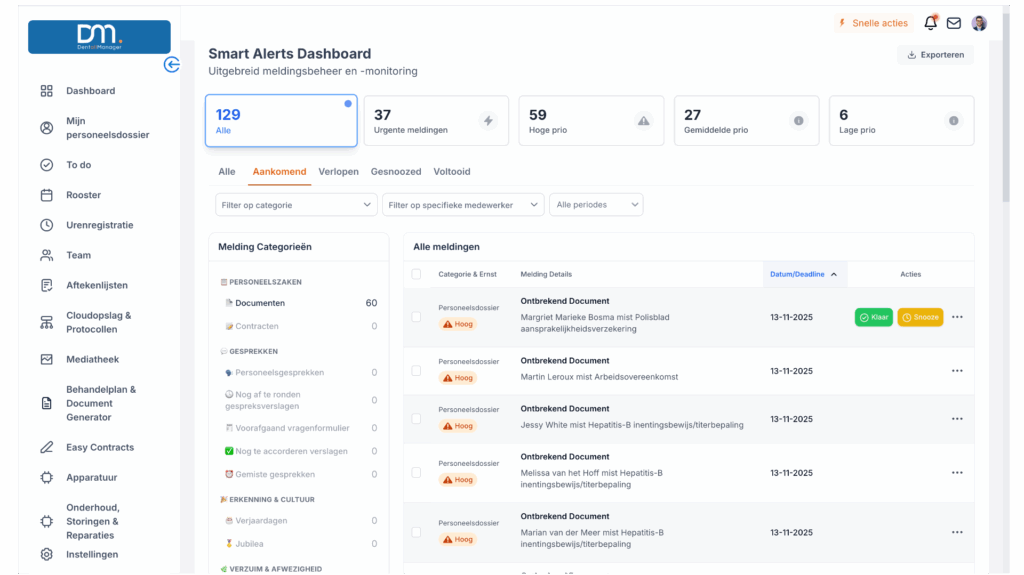Select Gemiste gesprekken category
The image size is (1024, 575).
click(x=299, y=474)
